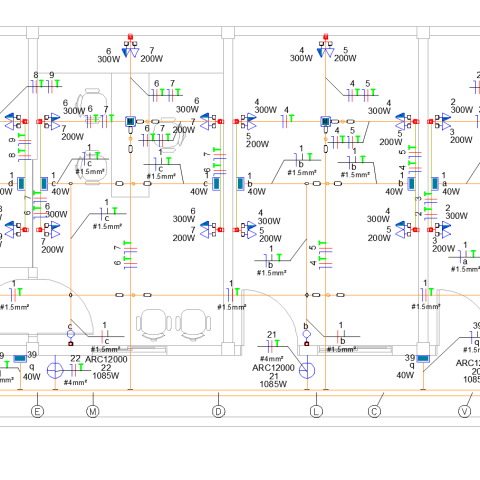Click the 1085W text below ARC12000 21
The width and height of the screenshot is (480, 480).
[273, 384]
